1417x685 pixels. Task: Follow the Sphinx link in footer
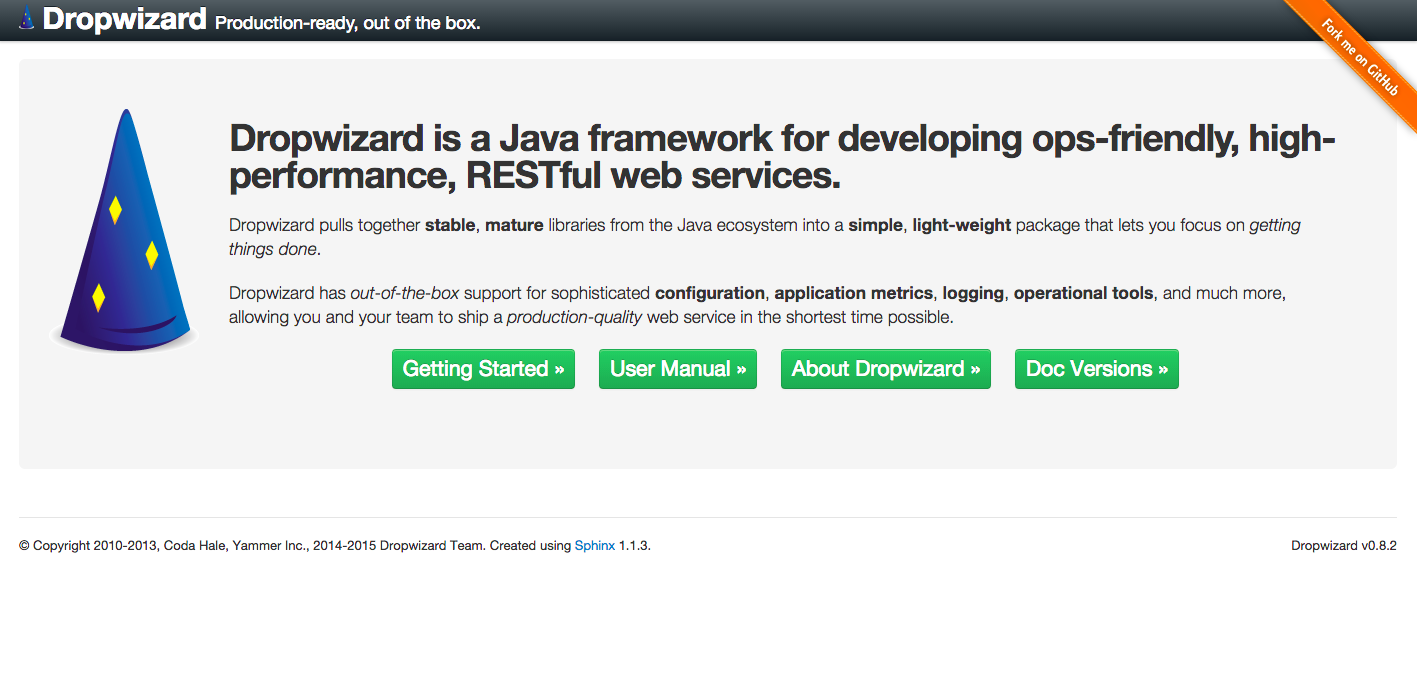click(x=595, y=546)
